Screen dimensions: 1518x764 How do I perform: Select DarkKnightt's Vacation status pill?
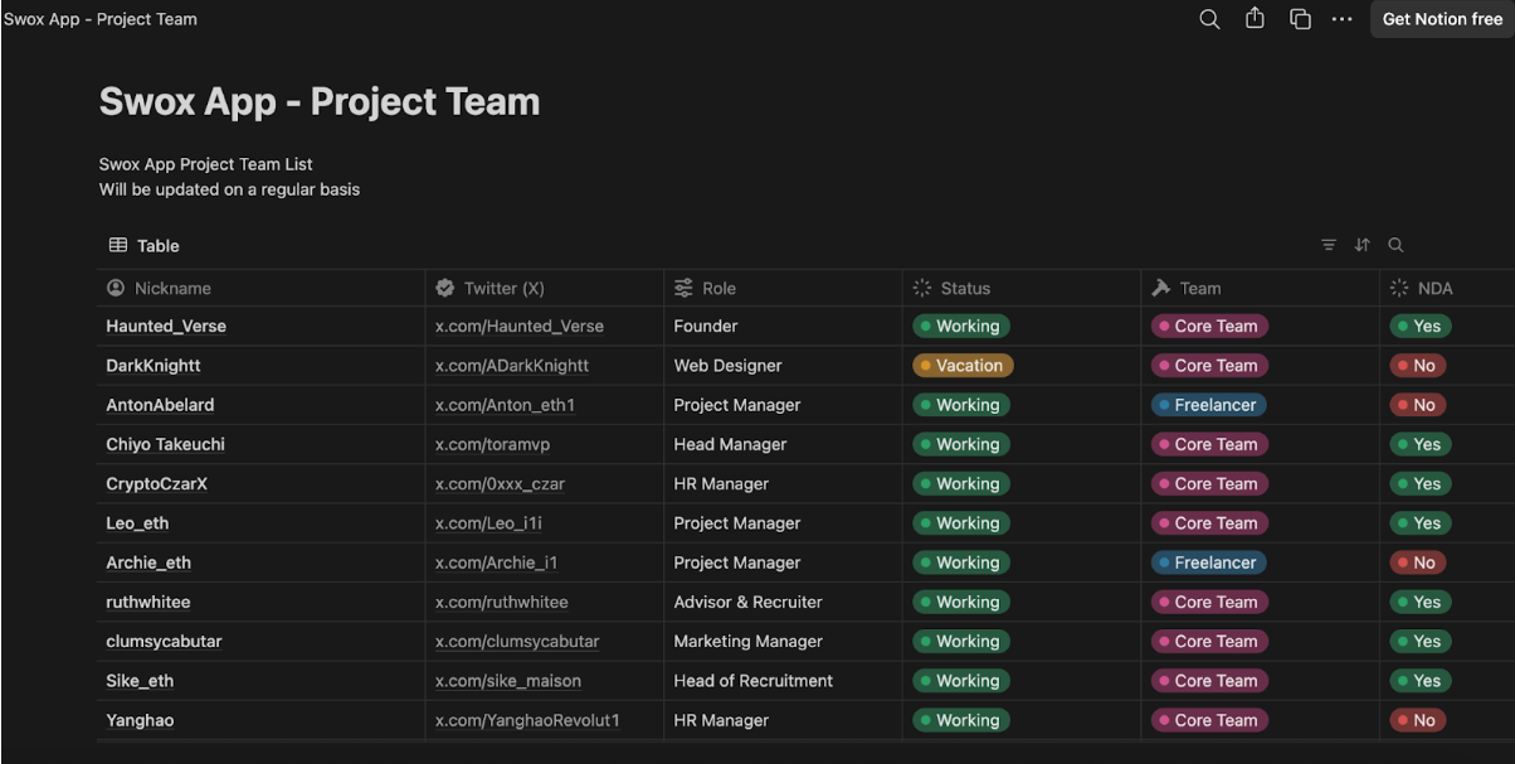coord(962,365)
